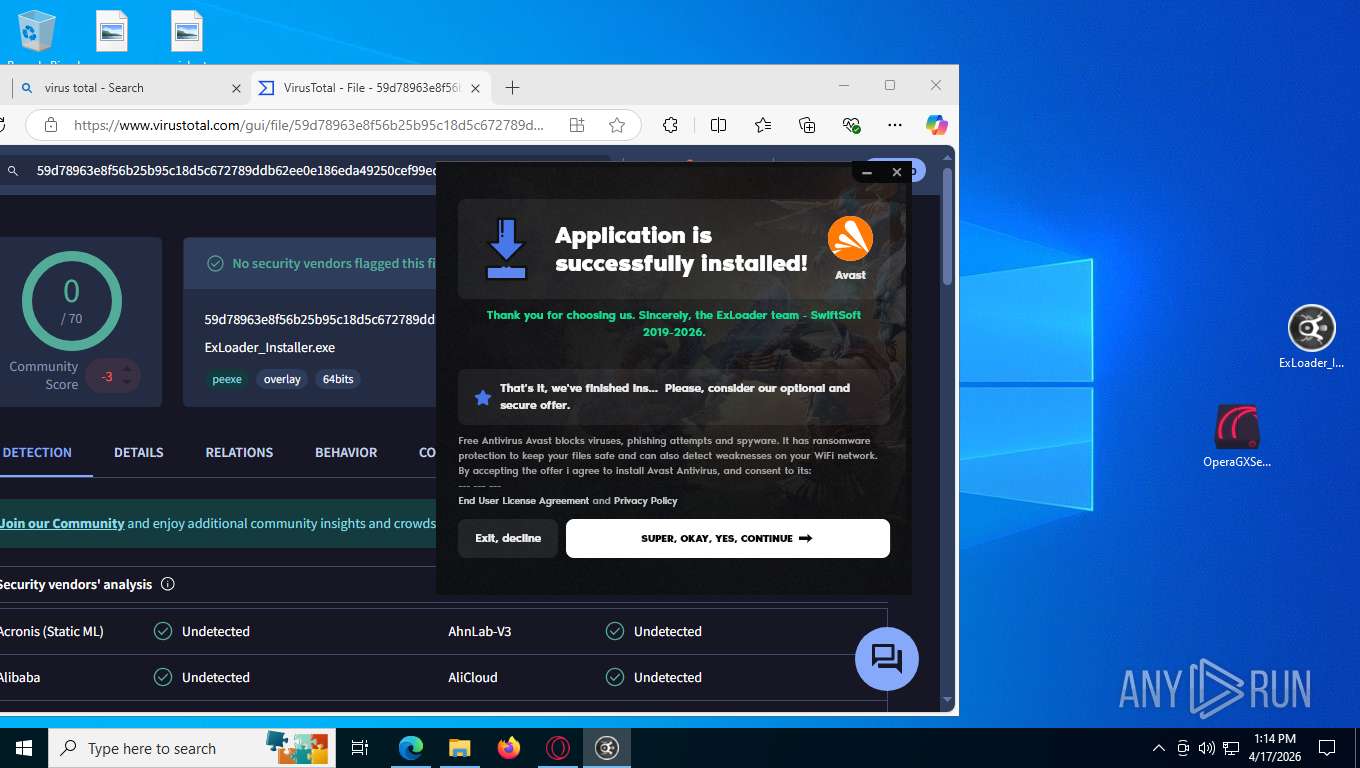1360x768 pixels.
Task: Toggle Edge split screen icon
Action: click(x=718, y=125)
